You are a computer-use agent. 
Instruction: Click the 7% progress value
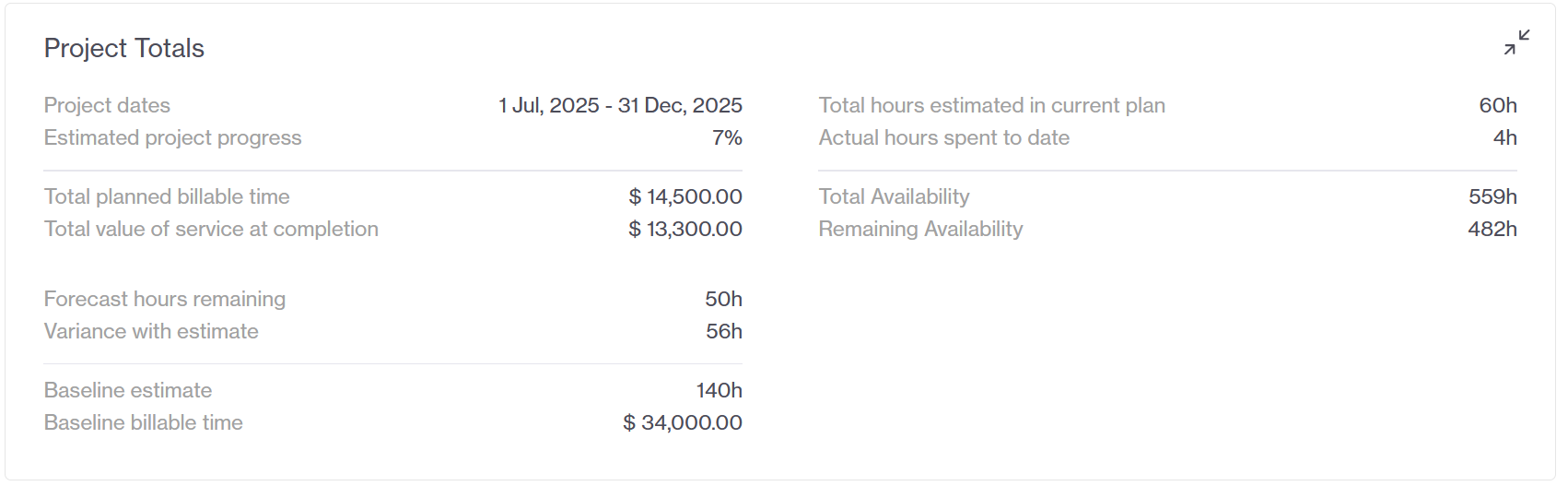[x=727, y=137]
